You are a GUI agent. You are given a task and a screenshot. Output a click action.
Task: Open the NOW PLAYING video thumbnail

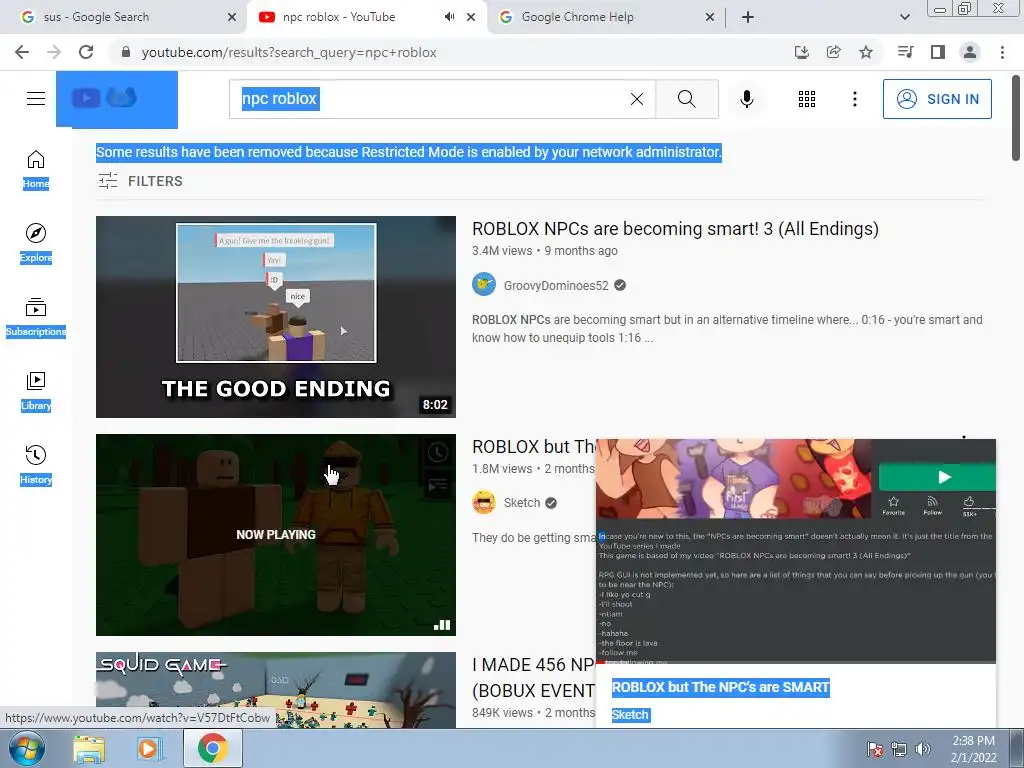(276, 535)
